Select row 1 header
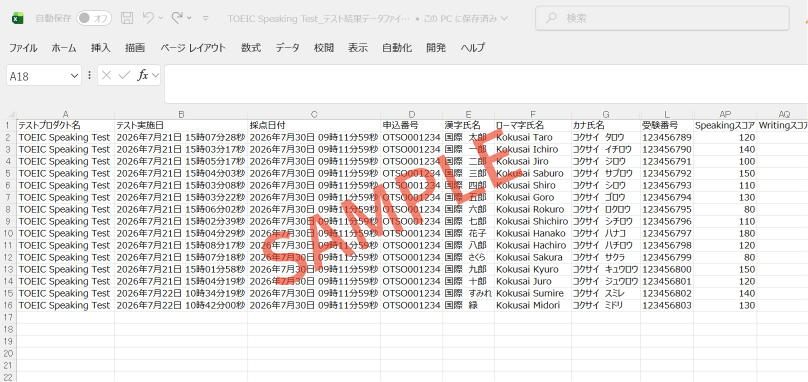The image size is (808, 382). 8,125
